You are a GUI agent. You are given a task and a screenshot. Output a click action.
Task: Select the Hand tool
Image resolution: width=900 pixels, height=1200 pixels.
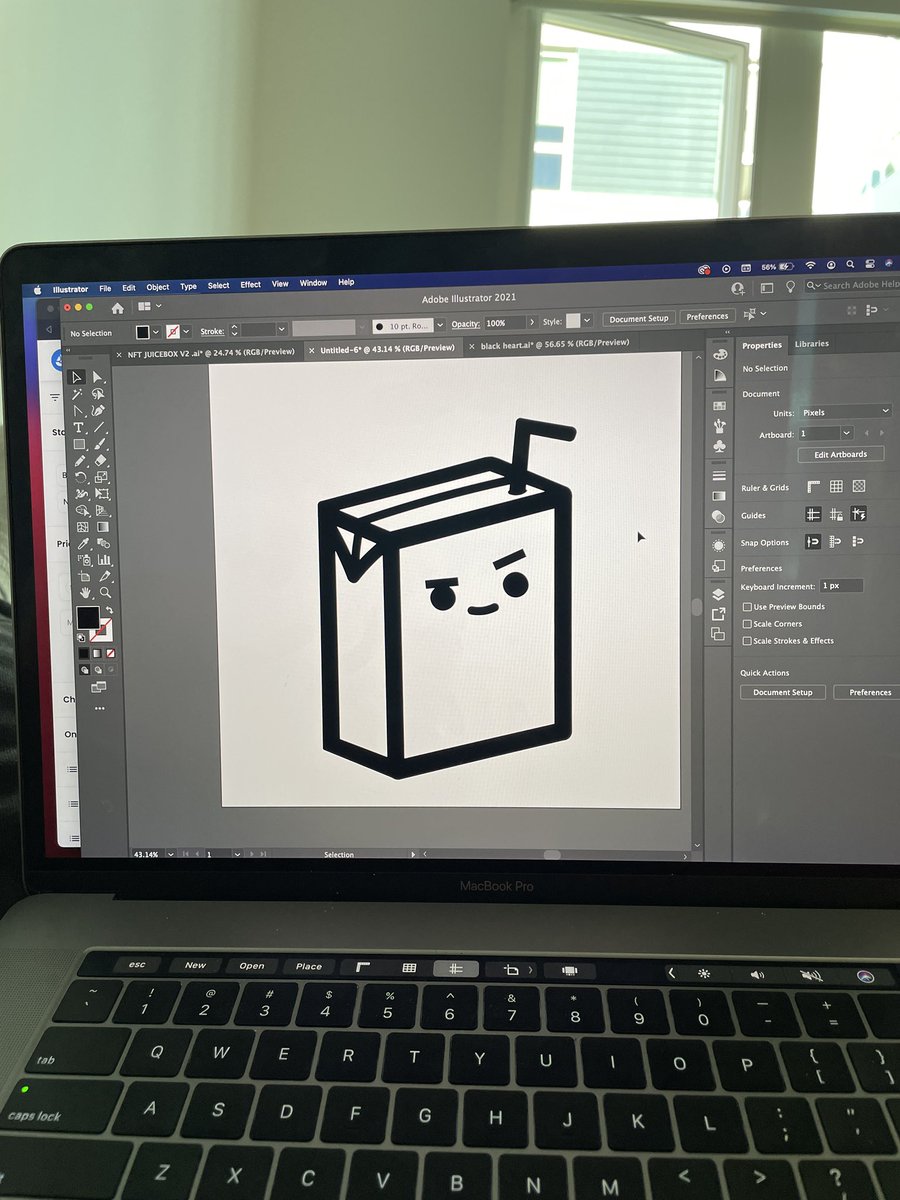(85, 593)
